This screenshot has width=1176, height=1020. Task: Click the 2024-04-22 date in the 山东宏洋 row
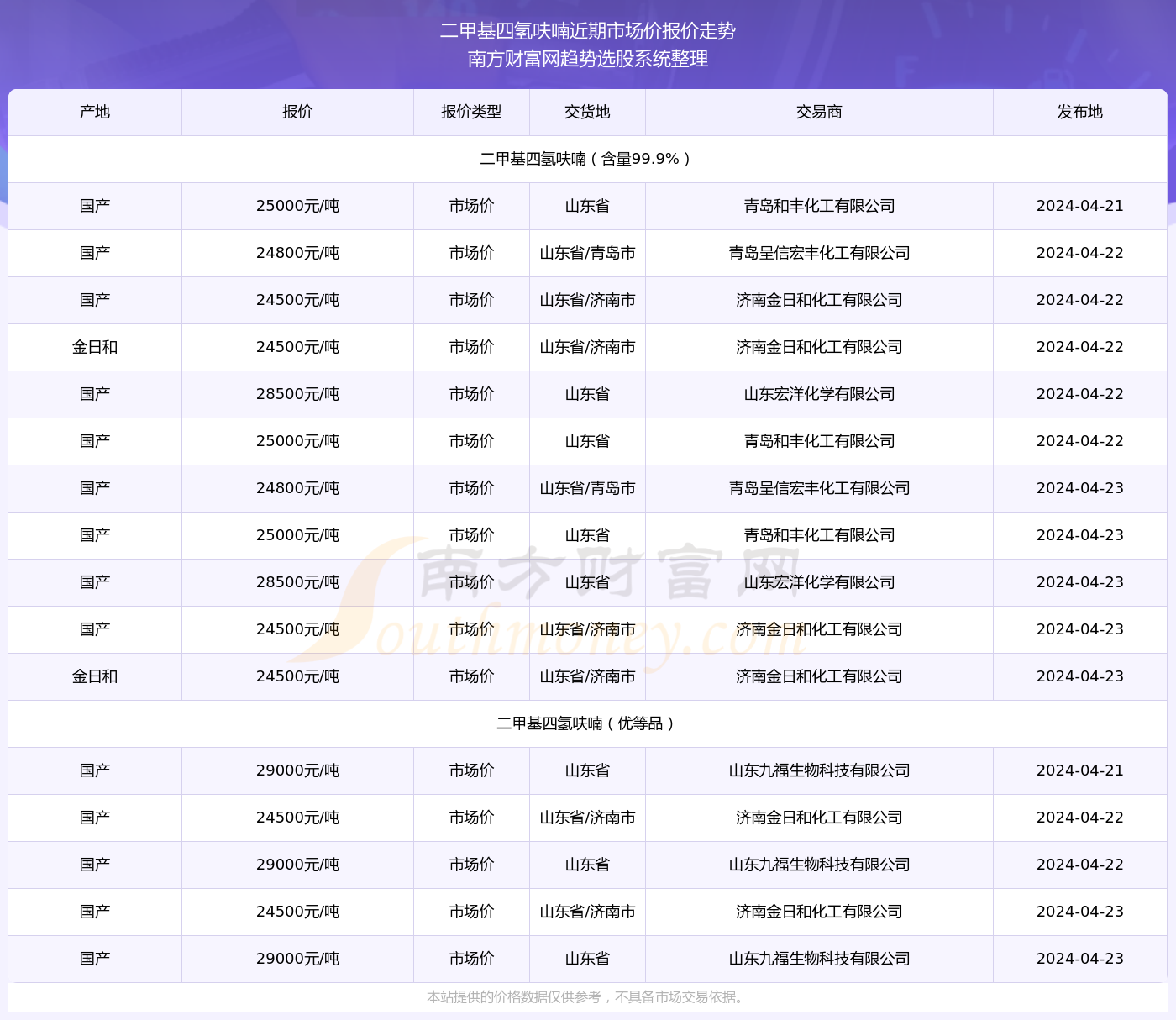(x=1079, y=394)
